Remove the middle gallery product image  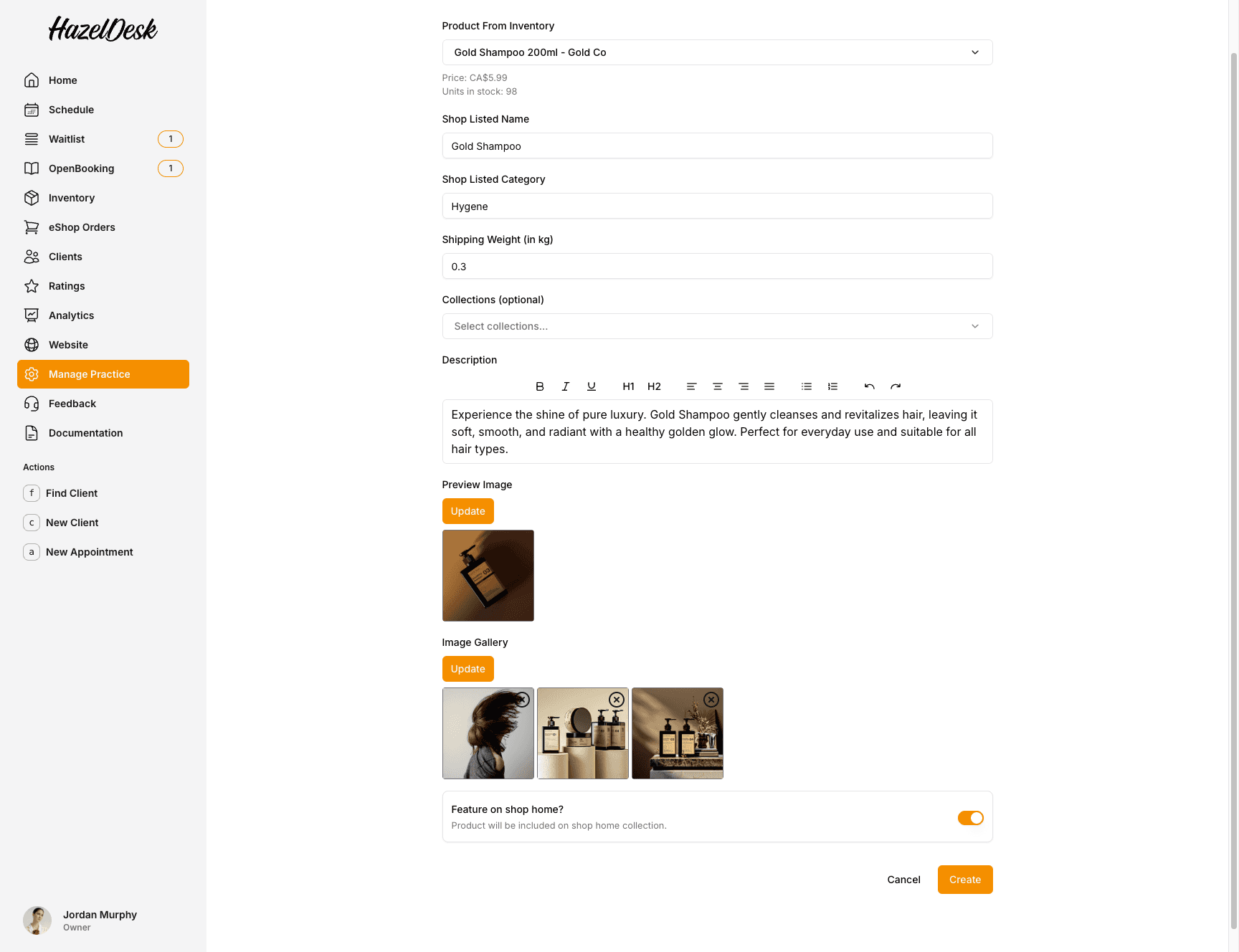tap(617, 700)
